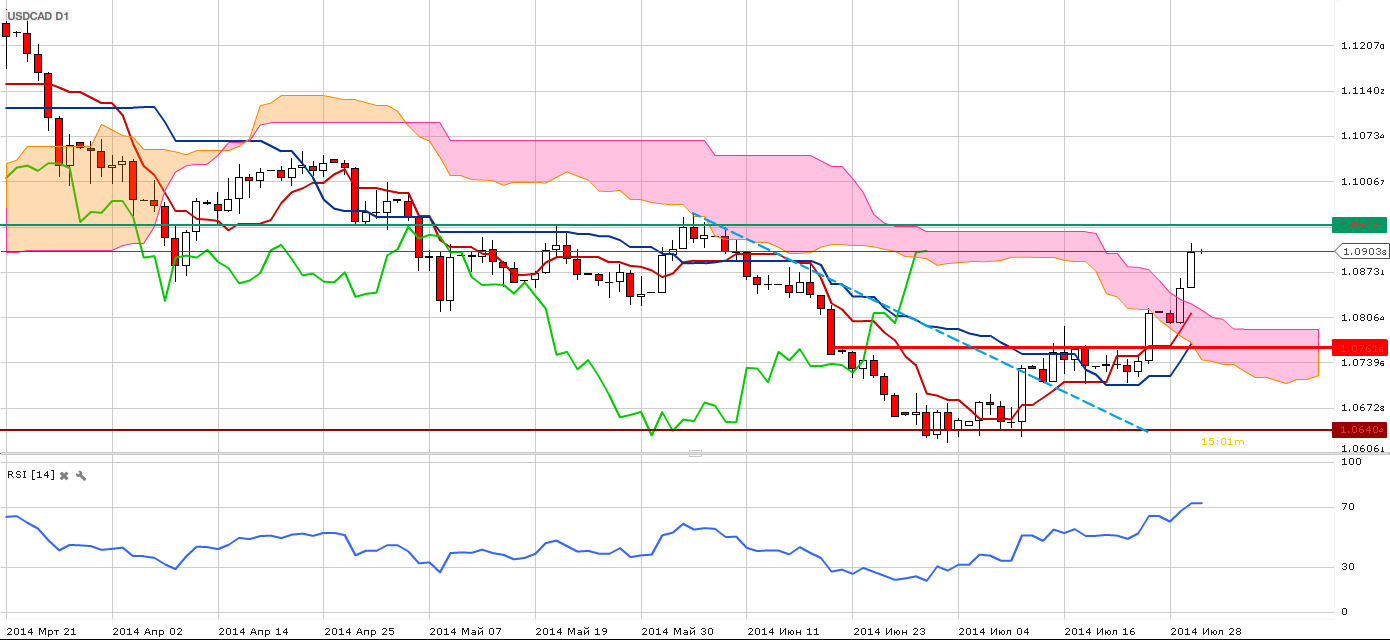Click the 1.1207 price axis label
The height and width of the screenshot is (640, 1390).
(1361, 45)
